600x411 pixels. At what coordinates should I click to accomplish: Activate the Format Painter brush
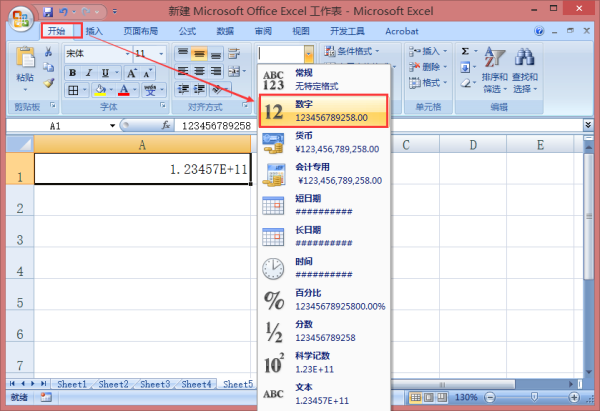[49, 83]
